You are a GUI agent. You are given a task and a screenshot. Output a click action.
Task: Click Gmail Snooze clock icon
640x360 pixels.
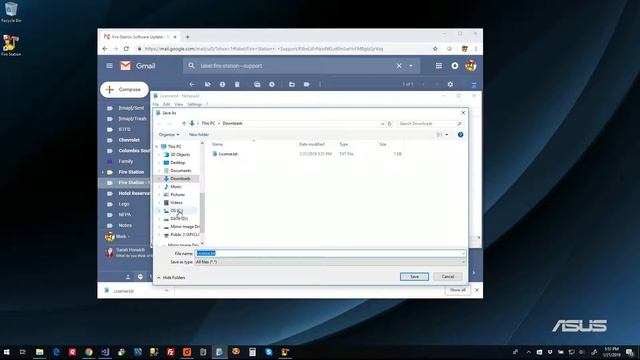(x=272, y=84)
